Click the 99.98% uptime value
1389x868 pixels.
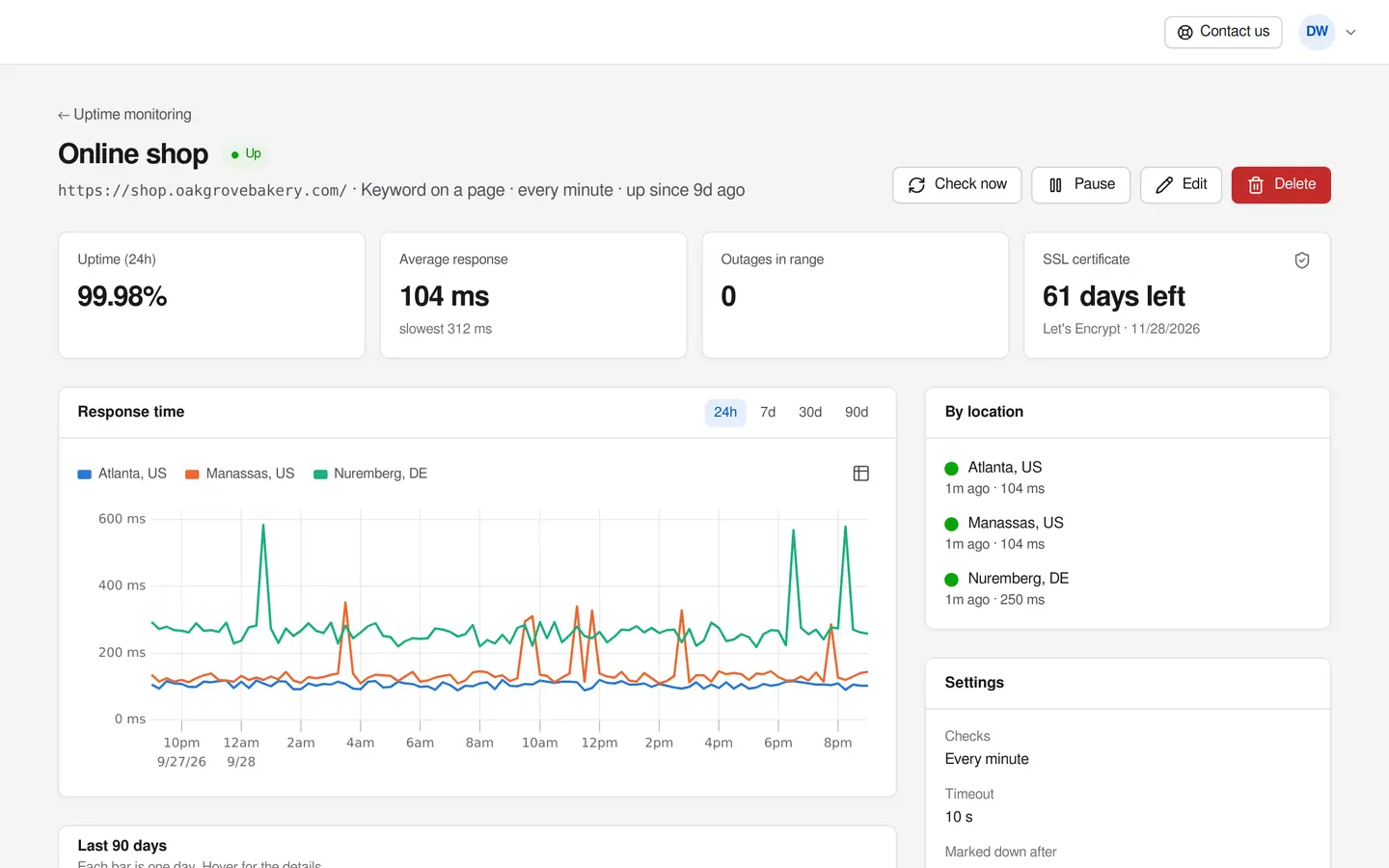[x=123, y=296]
